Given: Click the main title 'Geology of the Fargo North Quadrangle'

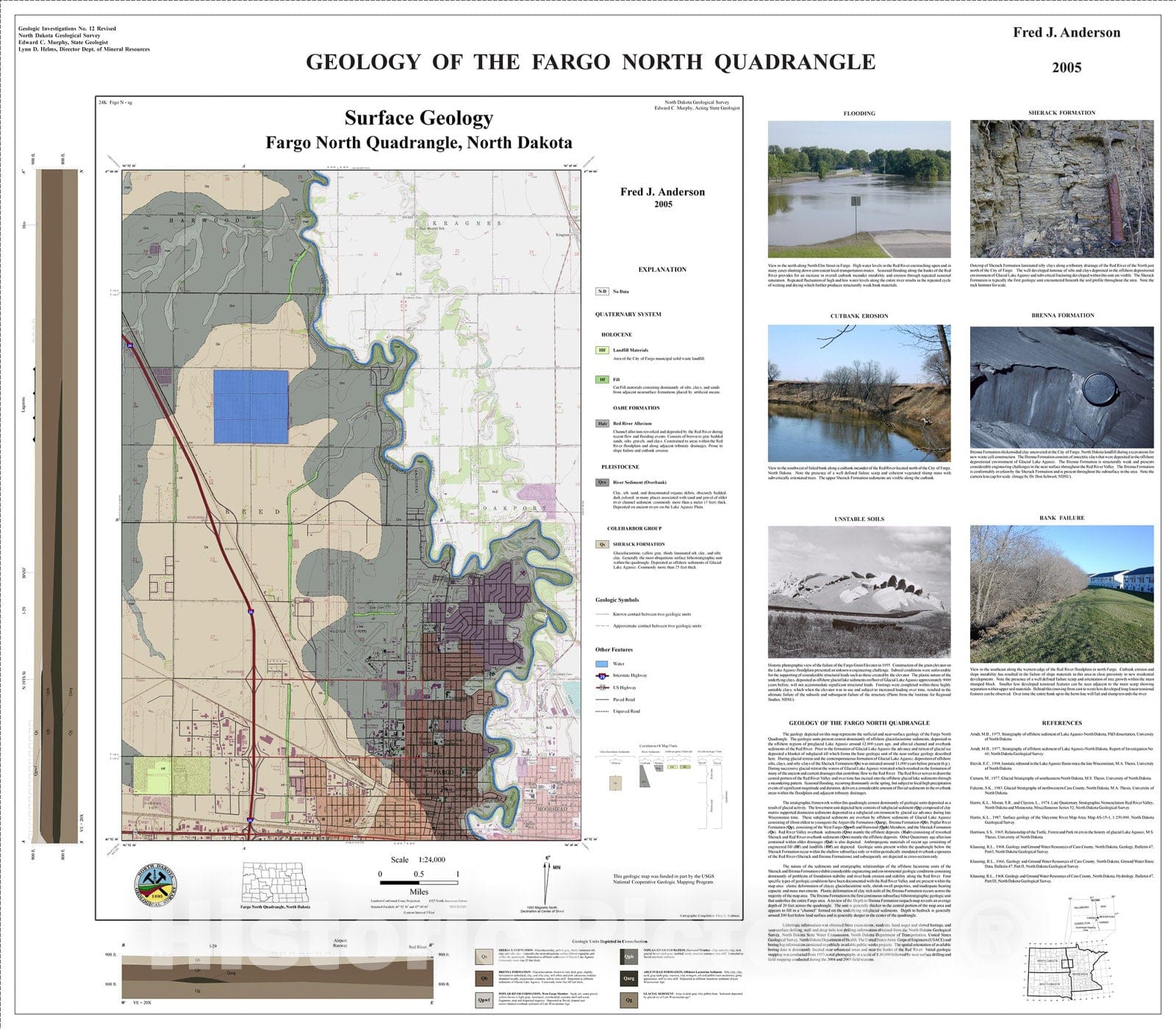Looking at the screenshot, I should 590,62.
